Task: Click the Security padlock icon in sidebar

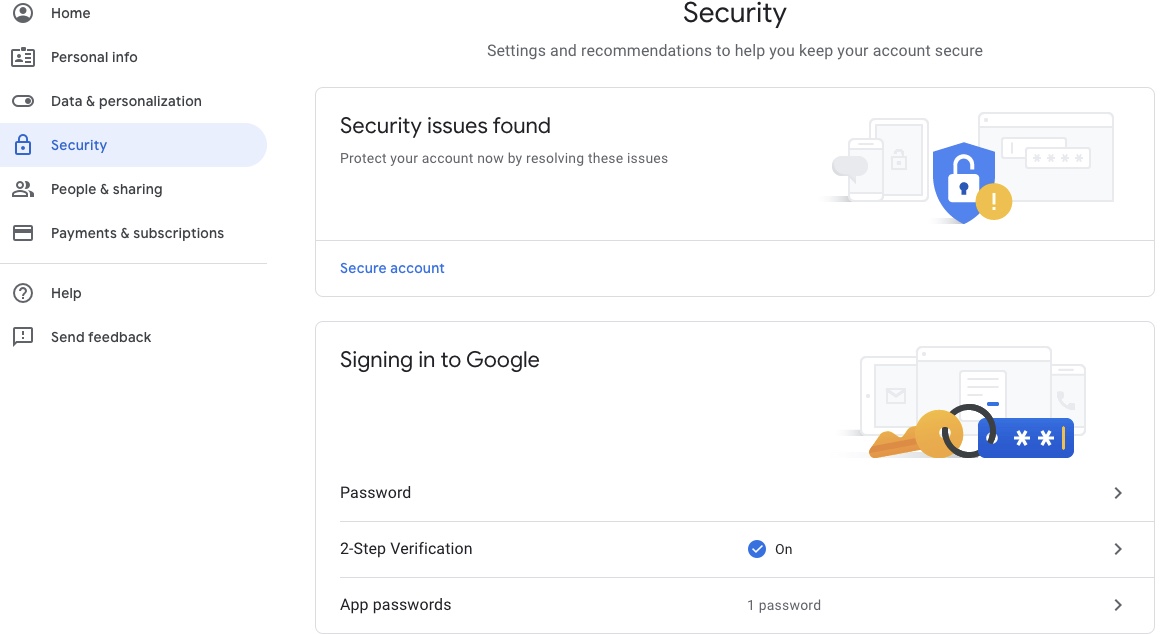Action: point(22,145)
